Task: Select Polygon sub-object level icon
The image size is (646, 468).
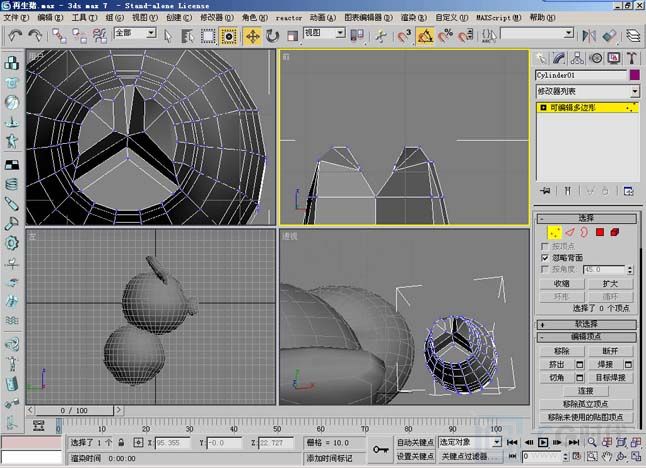Action: [x=600, y=232]
